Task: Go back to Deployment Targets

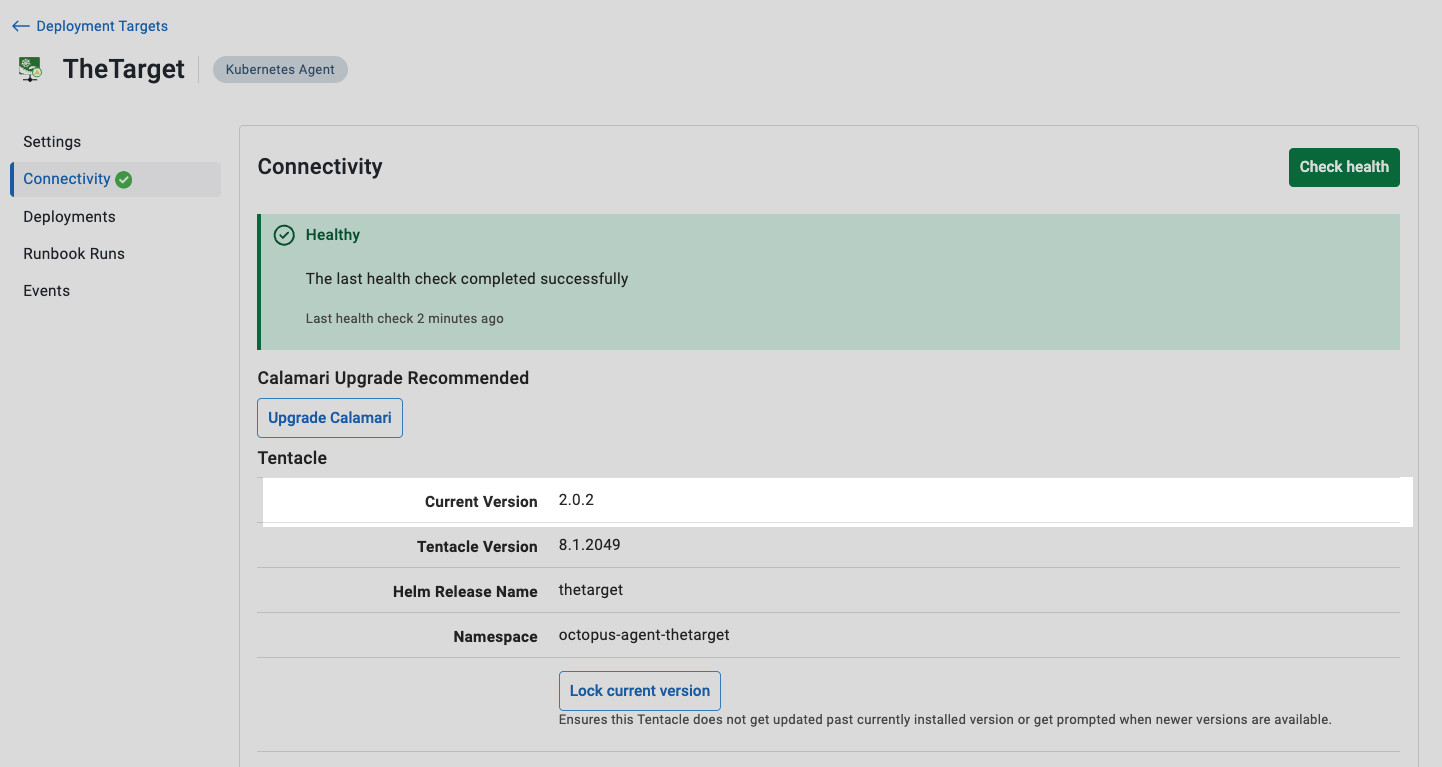Action: (90, 26)
